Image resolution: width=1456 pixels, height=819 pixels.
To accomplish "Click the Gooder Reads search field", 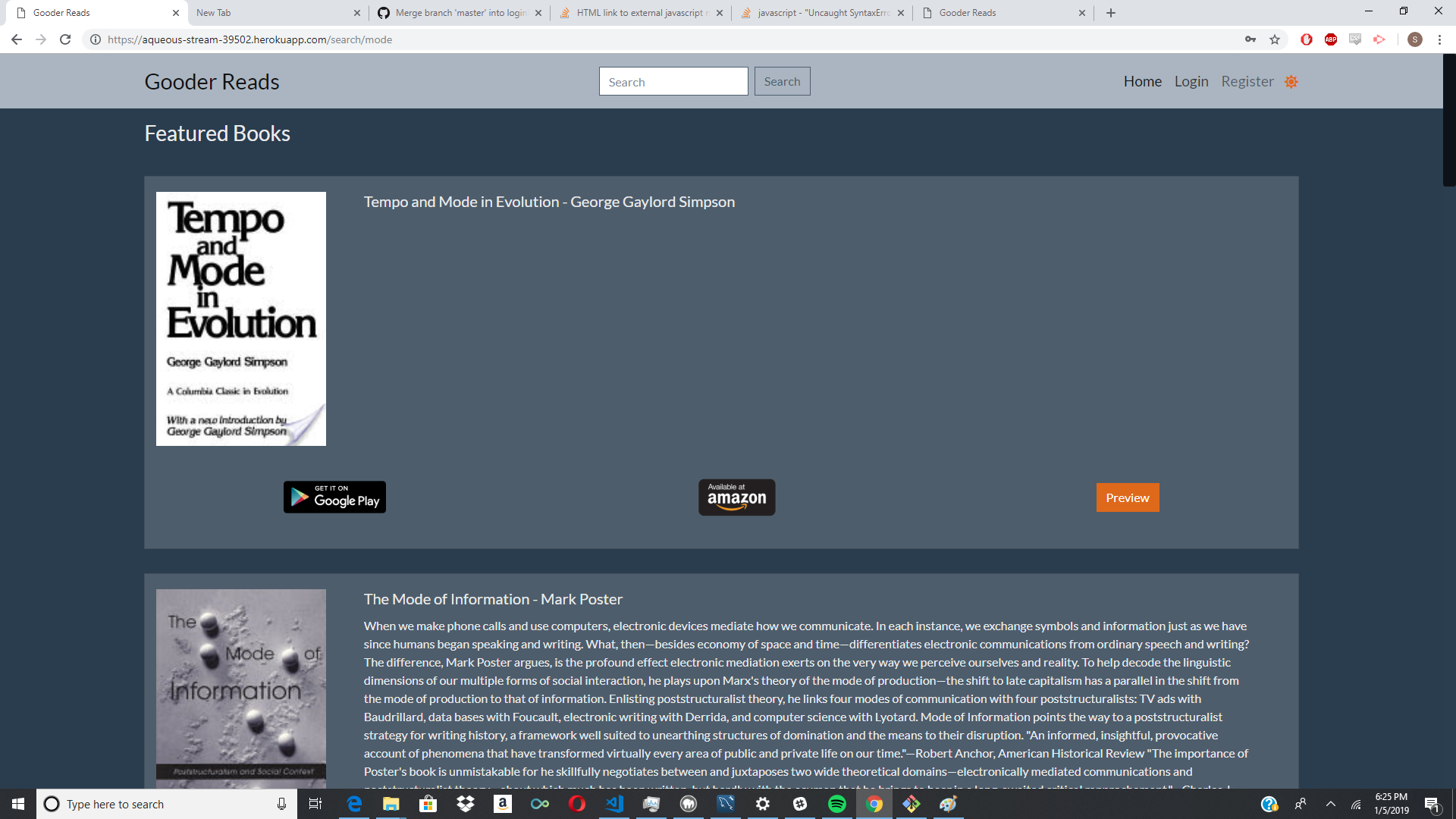I will [x=673, y=82].
